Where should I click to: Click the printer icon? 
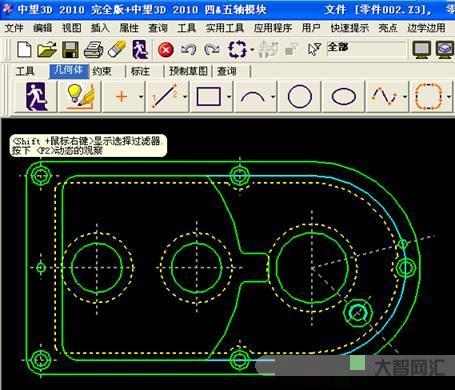pyautogui.click(x=93, y=50)
